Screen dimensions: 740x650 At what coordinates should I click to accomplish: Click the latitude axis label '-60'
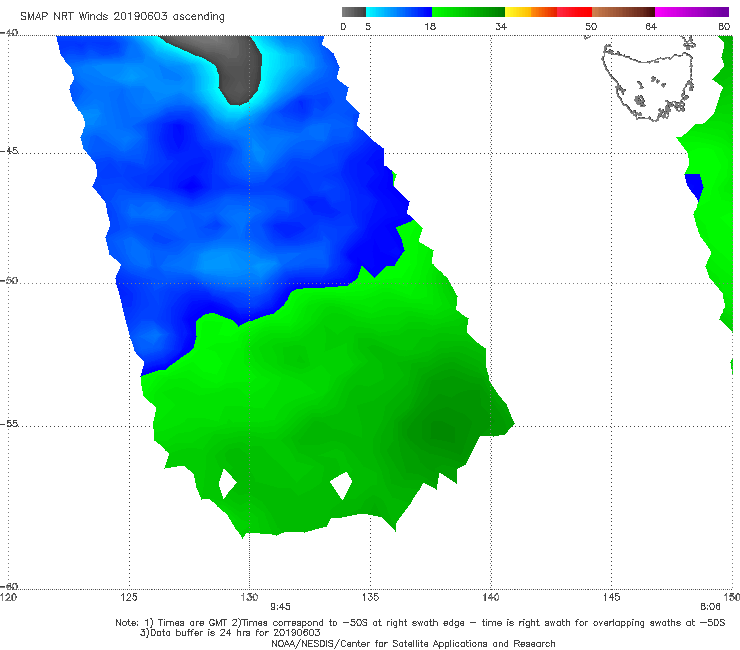point(9,586)
